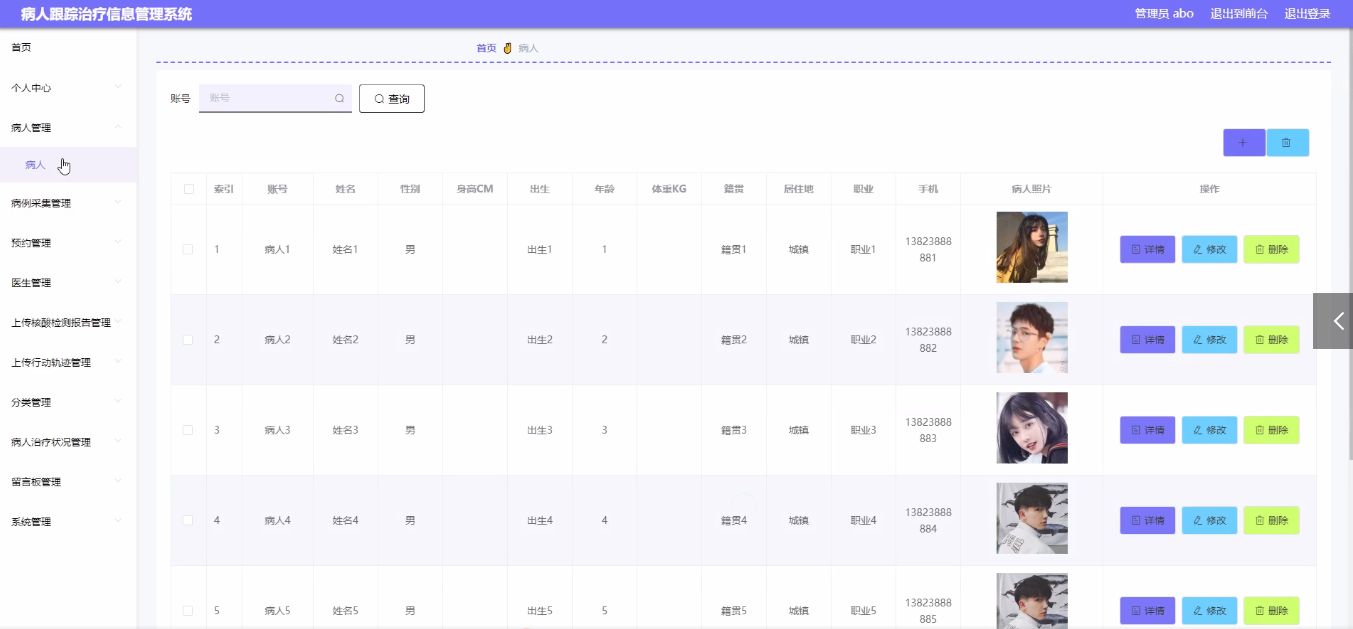The width and height of the screenshot is (1353, 629).
Task: Click 删除 for 病人3 row
Action: 1271,430
